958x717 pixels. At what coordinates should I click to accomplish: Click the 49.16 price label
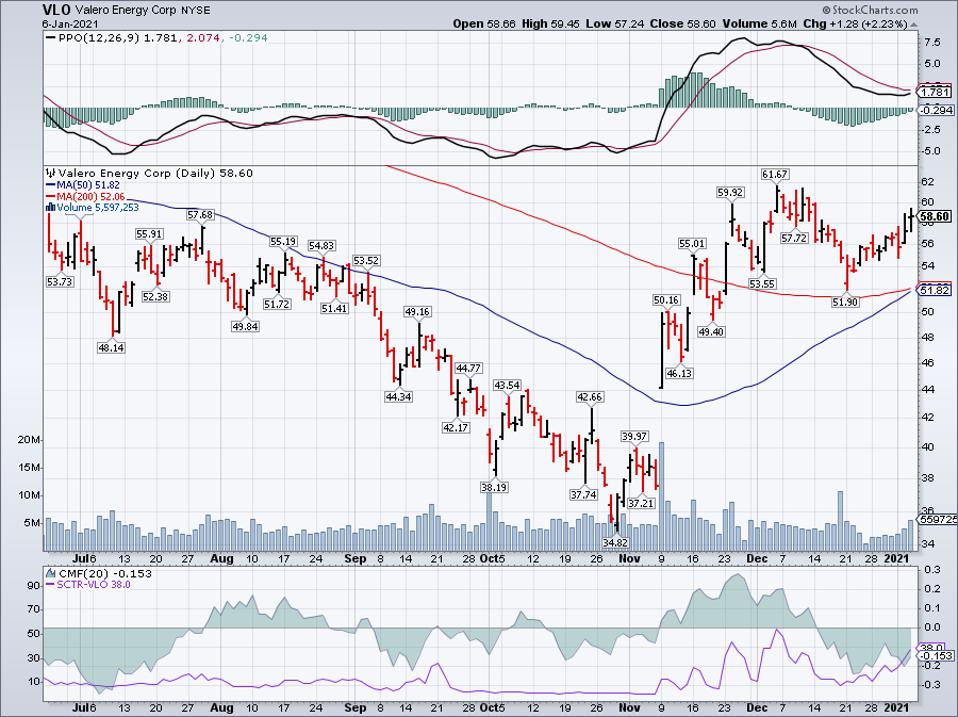tap(417, 312)
